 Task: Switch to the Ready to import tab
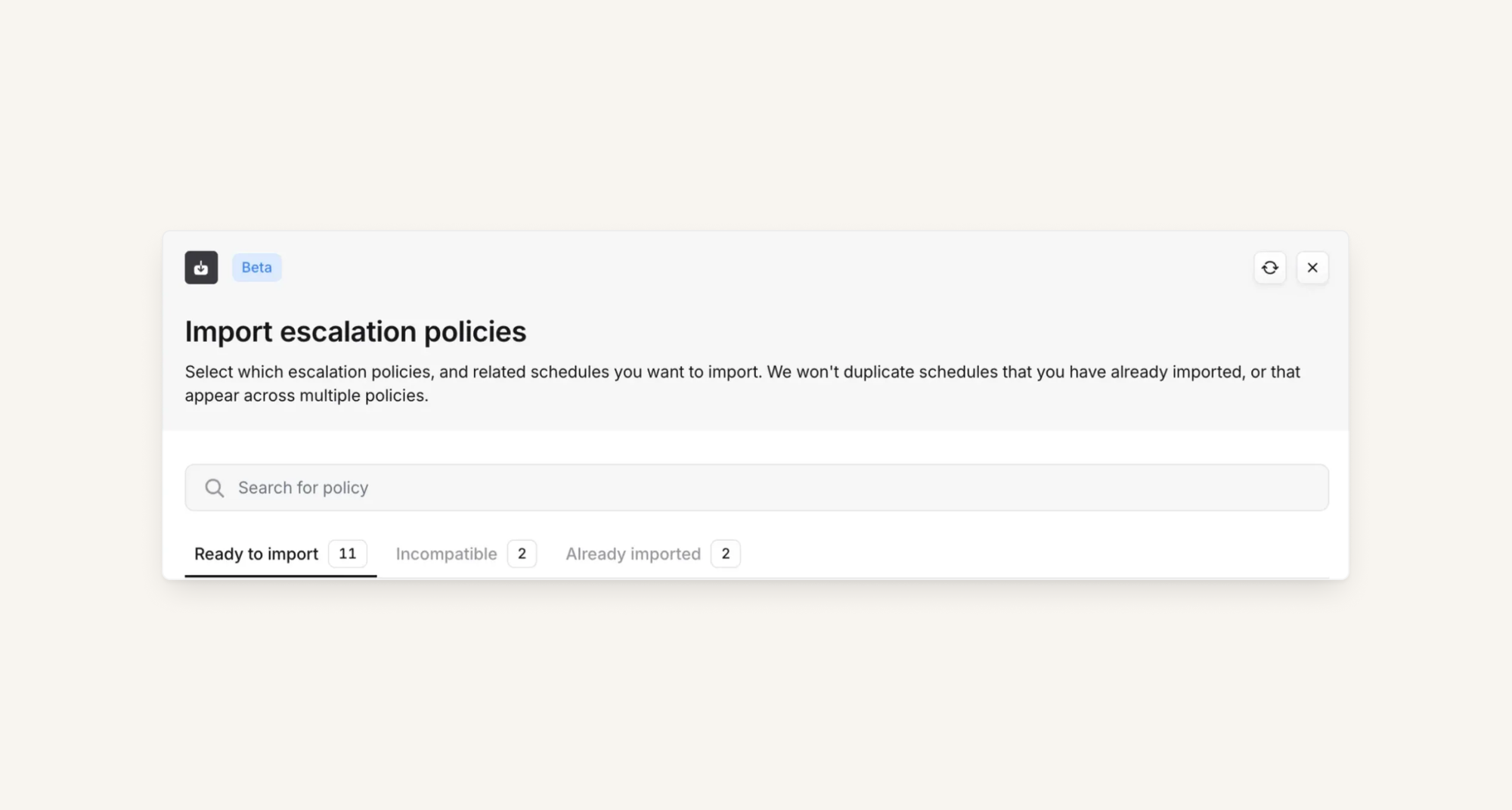(280, 554)
